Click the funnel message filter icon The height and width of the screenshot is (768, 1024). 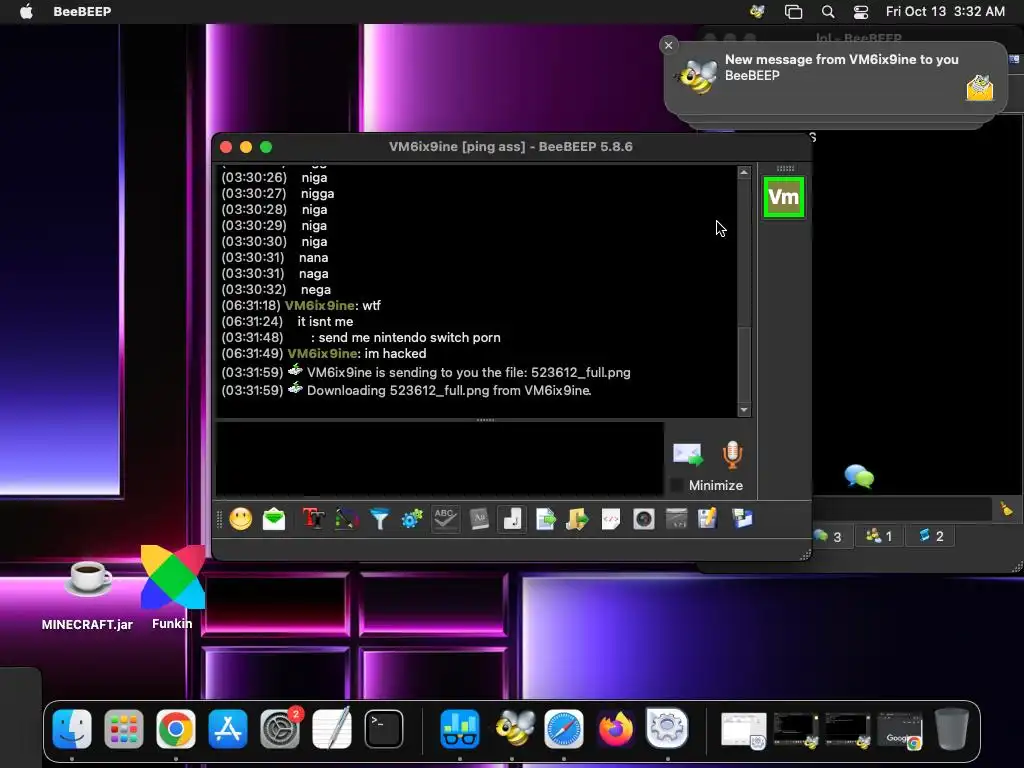click(x=379, y=519)
